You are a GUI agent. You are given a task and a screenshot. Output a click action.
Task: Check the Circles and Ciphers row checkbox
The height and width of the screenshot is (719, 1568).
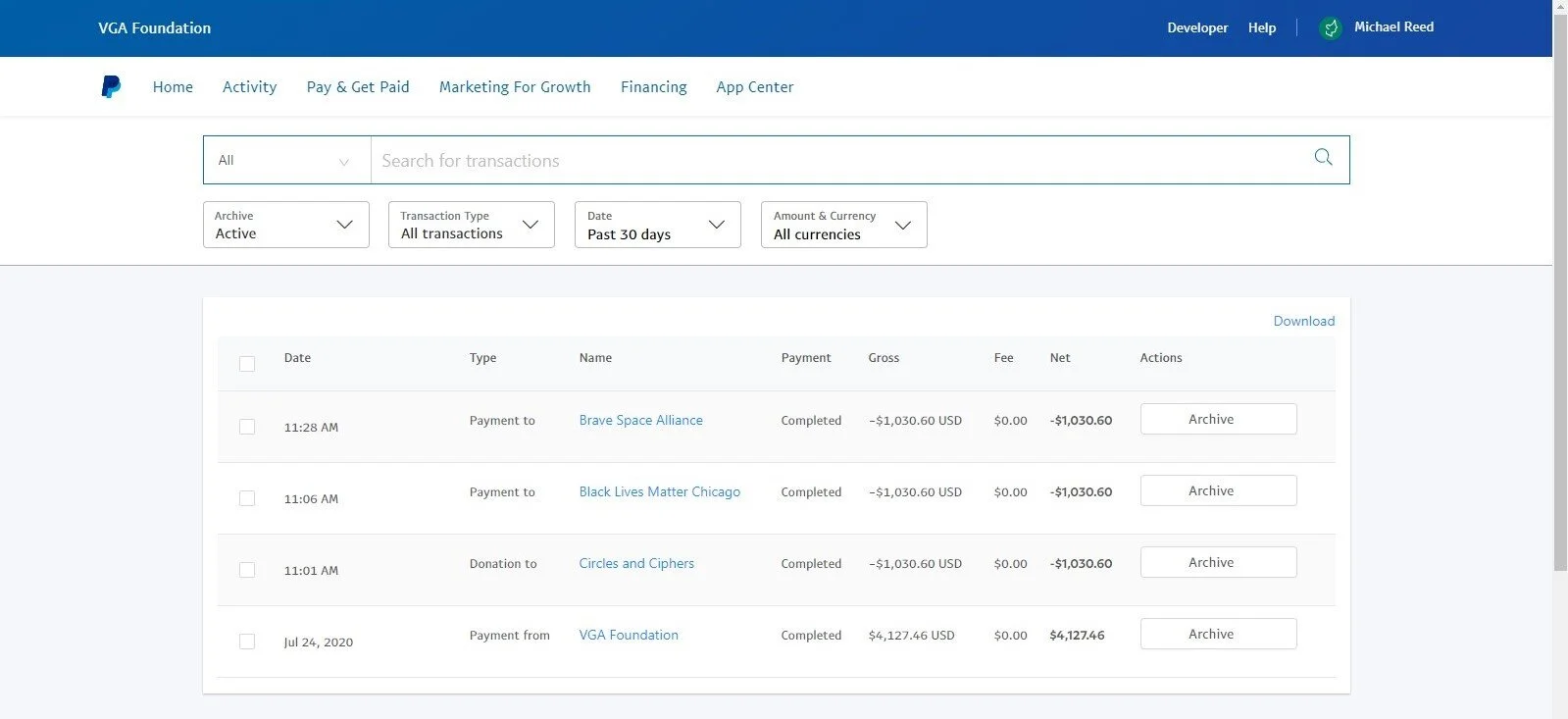[x=247, y=570]
